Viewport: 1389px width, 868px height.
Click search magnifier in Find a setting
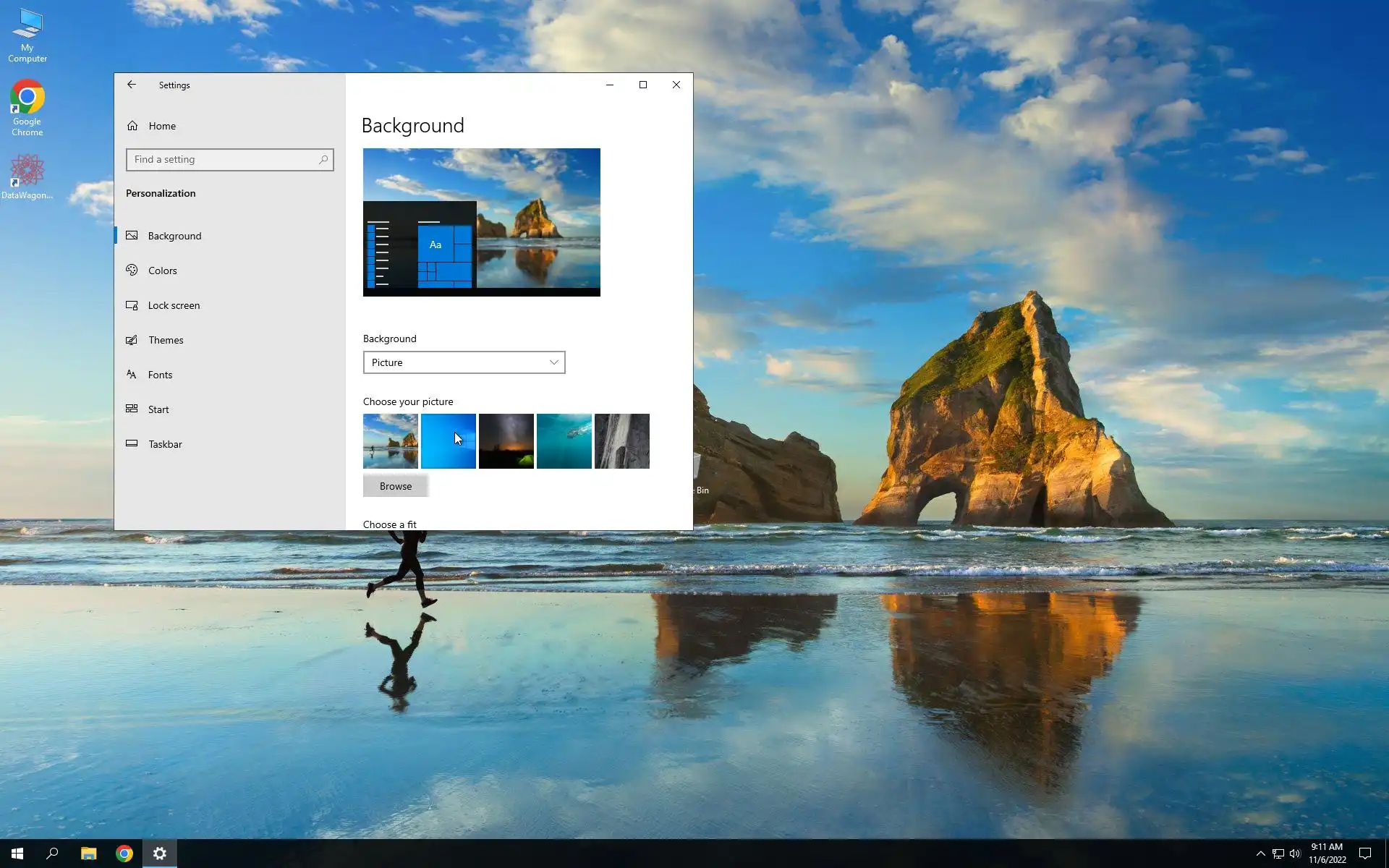point(323,160)
